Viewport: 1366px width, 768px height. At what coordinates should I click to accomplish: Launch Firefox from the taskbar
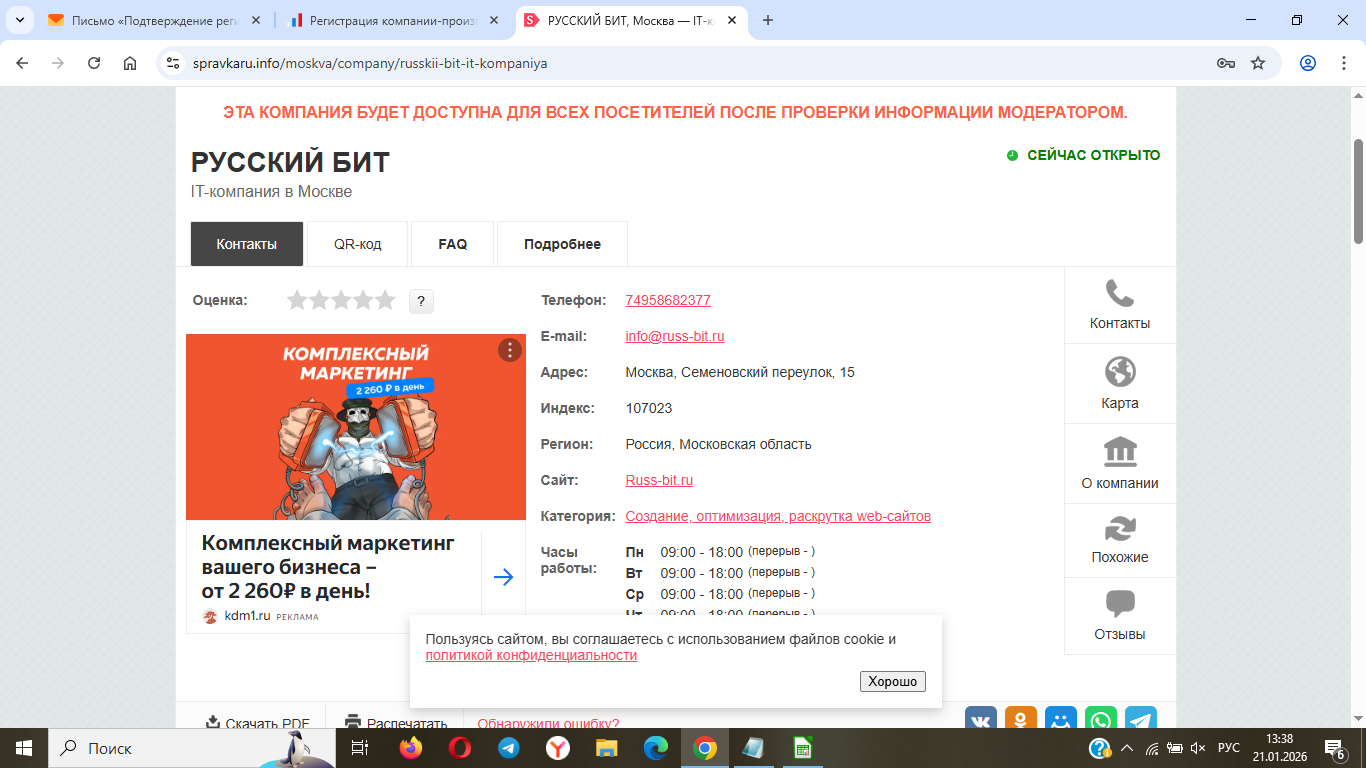pyautogui.click(x=410, y=748)
